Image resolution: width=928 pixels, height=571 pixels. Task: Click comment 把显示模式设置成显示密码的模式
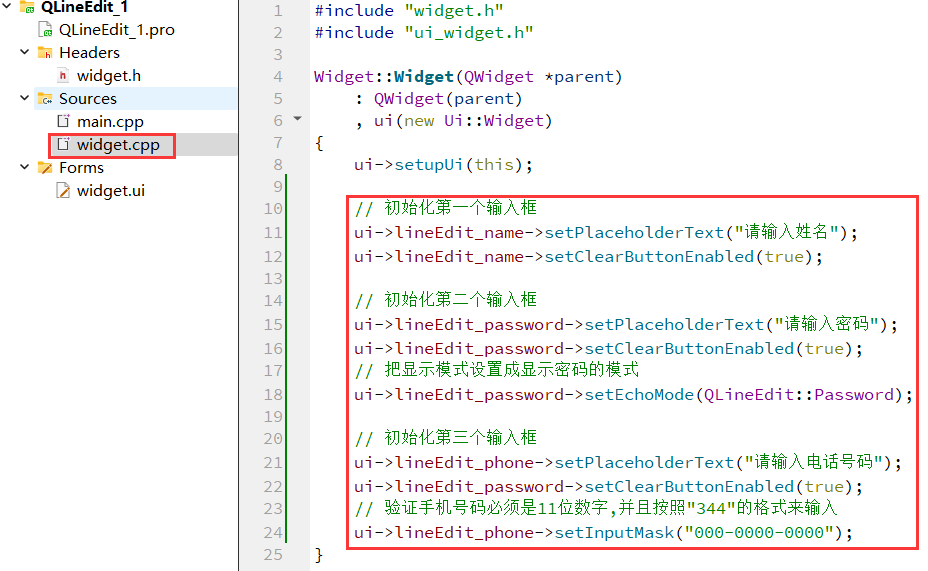(x=497, y=370)
